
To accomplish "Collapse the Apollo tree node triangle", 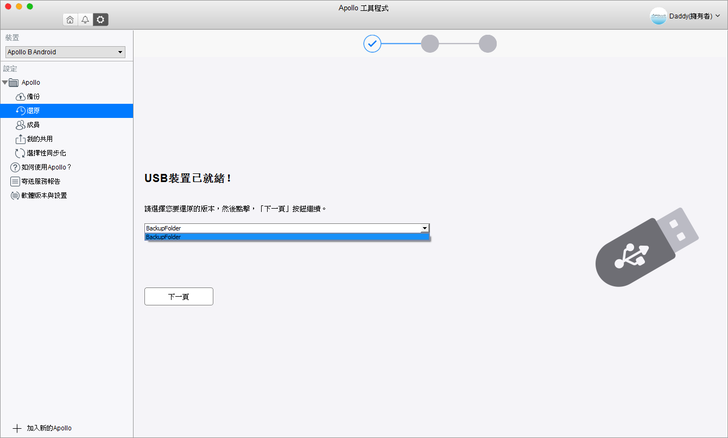I will point(5,82).
